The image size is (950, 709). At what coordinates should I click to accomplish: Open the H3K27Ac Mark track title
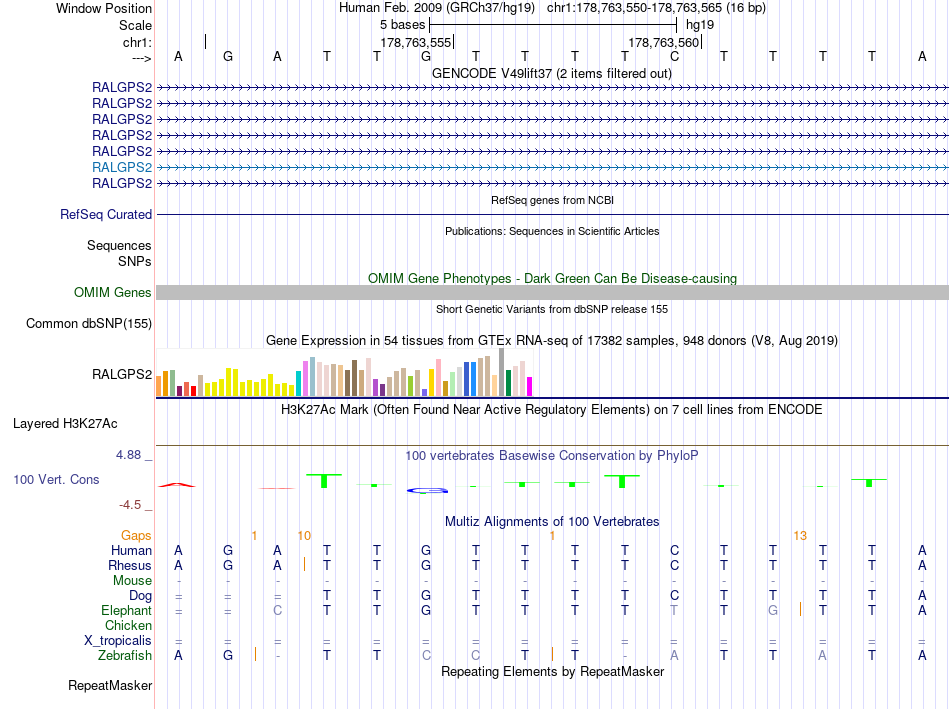[552, 410]
